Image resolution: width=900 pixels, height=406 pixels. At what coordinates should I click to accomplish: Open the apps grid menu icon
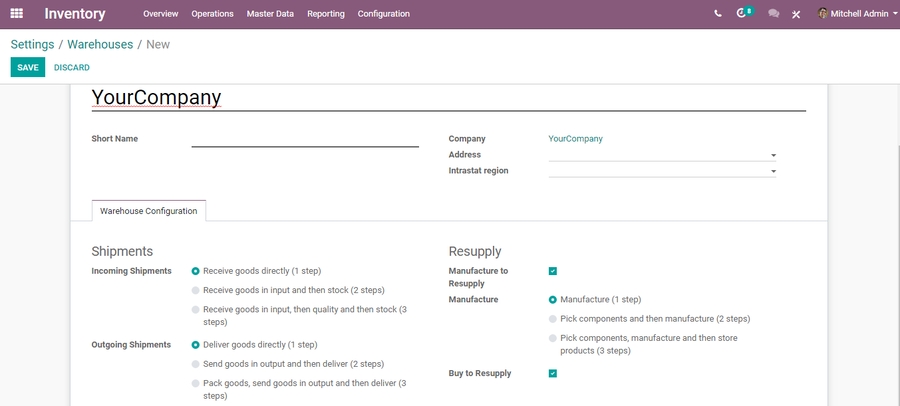tap(16, 14)
